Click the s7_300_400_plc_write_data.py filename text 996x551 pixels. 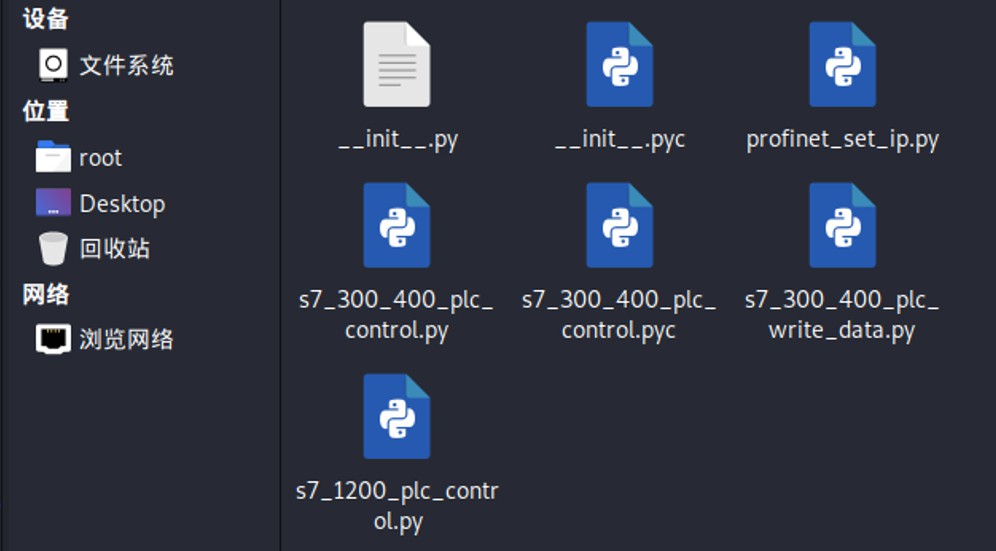pyautogui.click(x=842, y=315)
